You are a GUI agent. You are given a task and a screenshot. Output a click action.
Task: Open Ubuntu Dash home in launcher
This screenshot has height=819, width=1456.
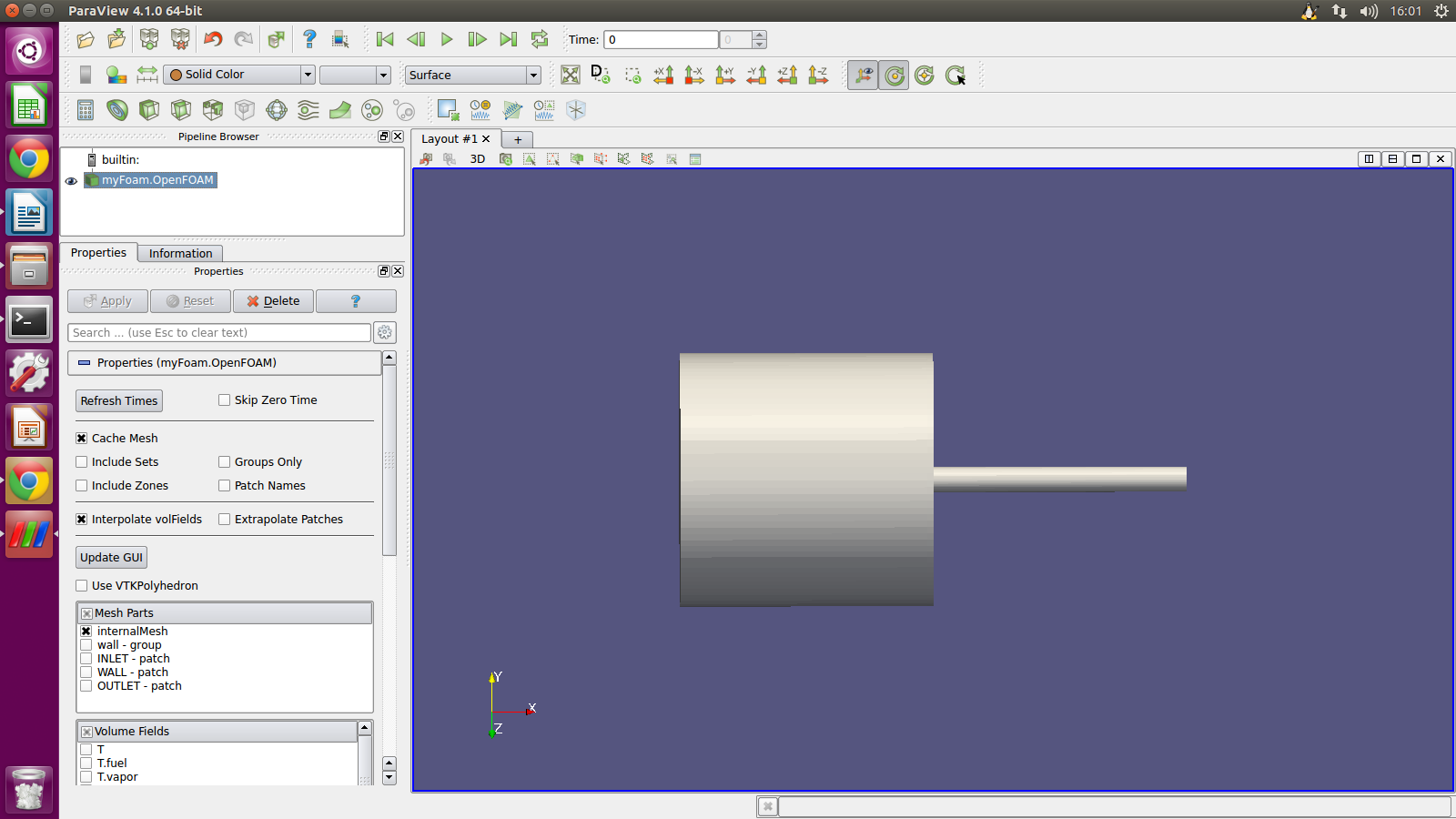point(29,51)
